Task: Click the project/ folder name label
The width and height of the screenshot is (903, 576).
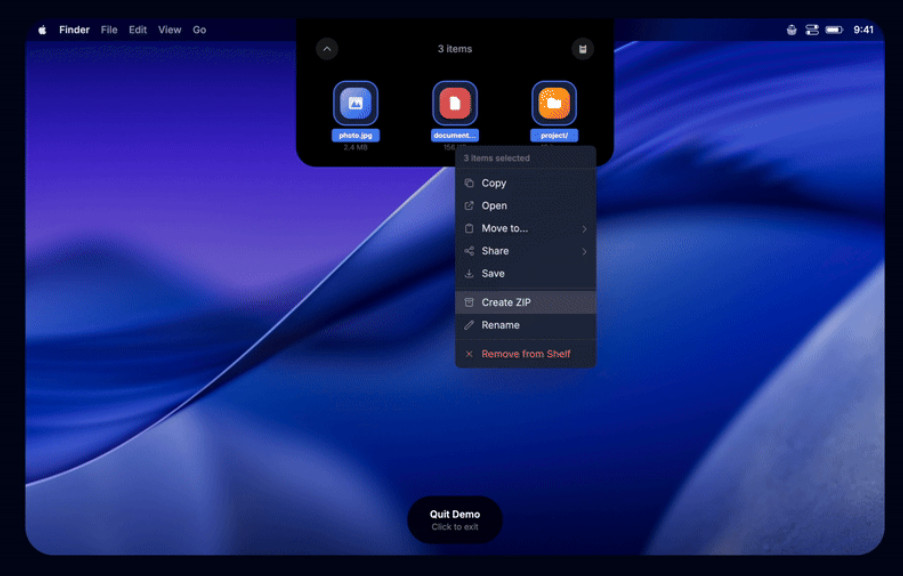Action: 554,135
